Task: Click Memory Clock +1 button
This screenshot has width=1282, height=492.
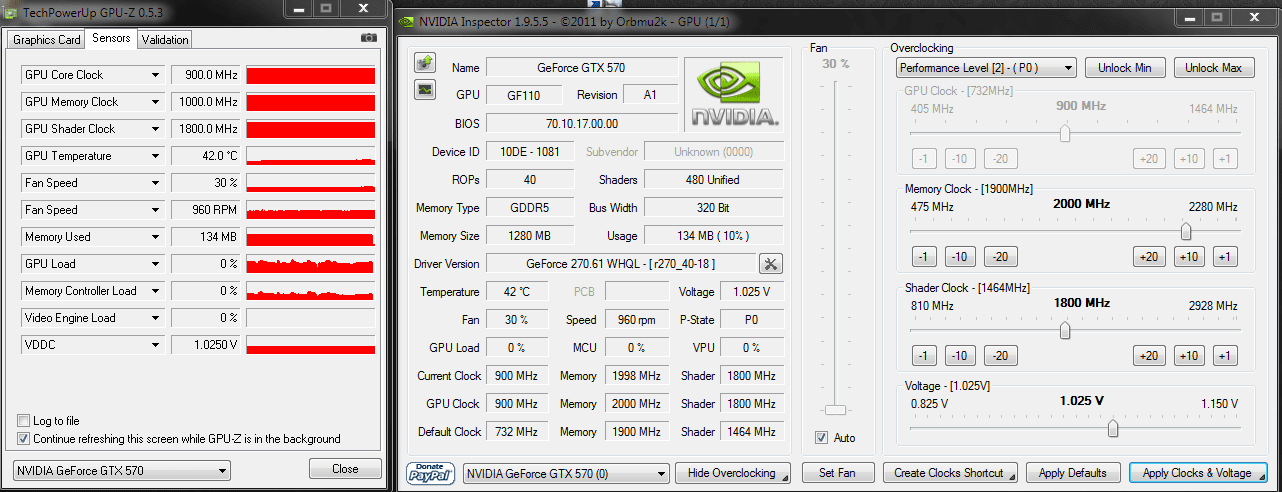Action: tap(1225, 257)
